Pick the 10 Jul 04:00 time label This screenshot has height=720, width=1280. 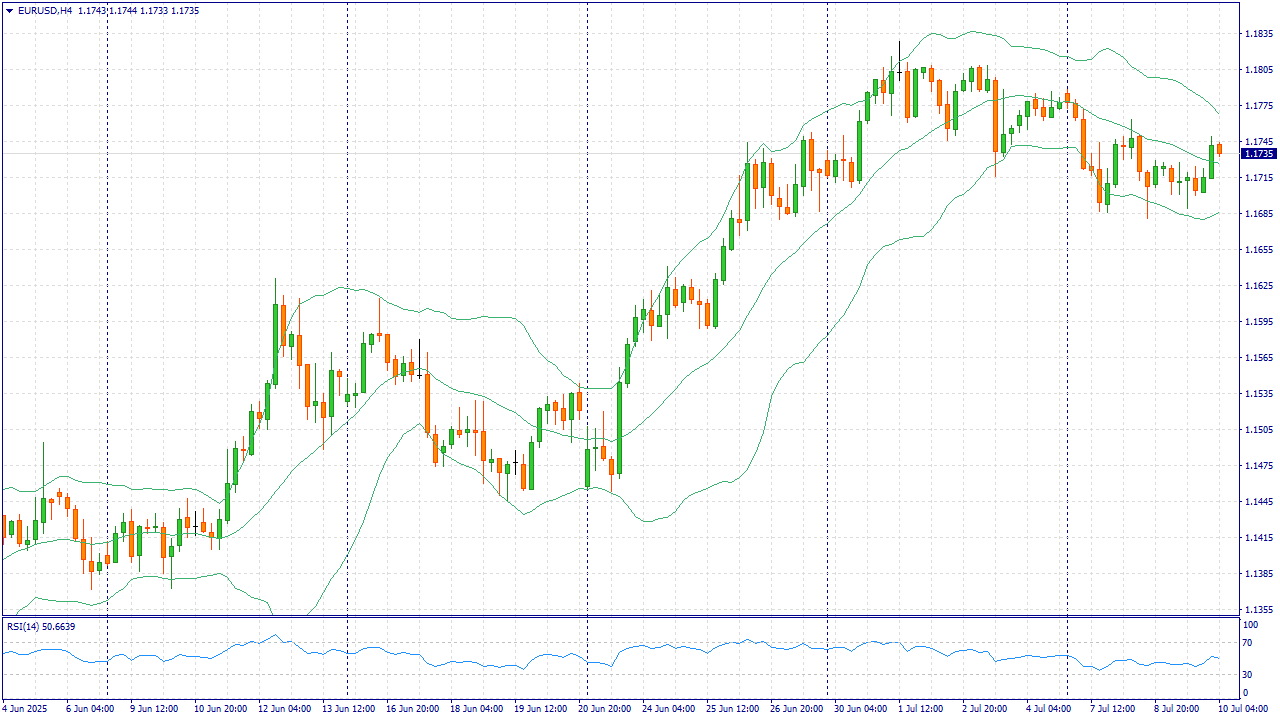pyautogui.click(x=1244, y=709)
